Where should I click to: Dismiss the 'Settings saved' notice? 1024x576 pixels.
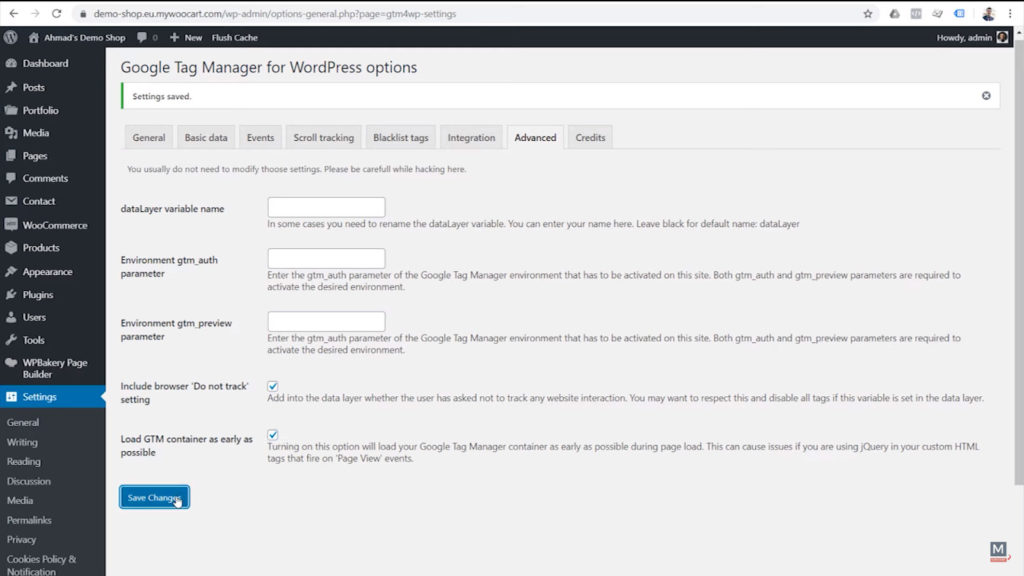coord(985,95)
